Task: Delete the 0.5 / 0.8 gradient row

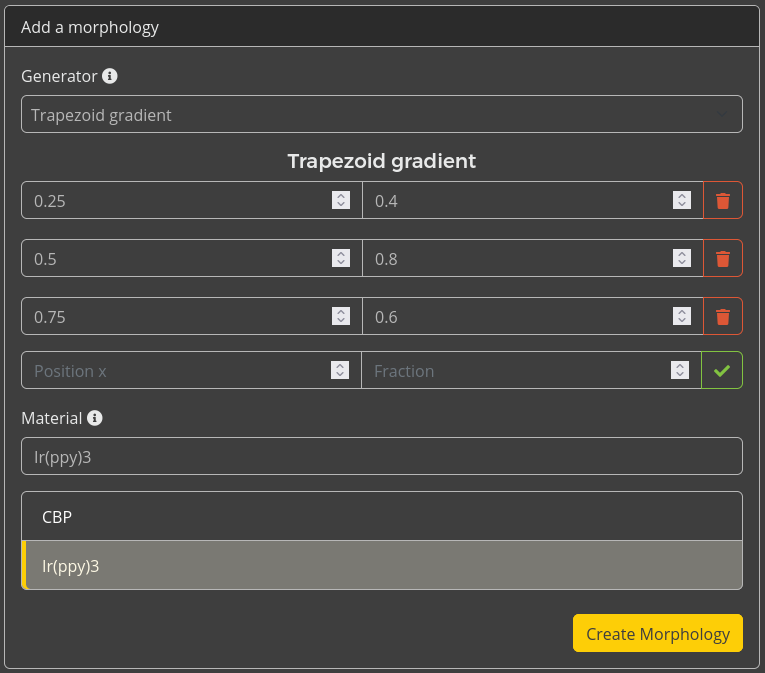Action: point(722,259)
